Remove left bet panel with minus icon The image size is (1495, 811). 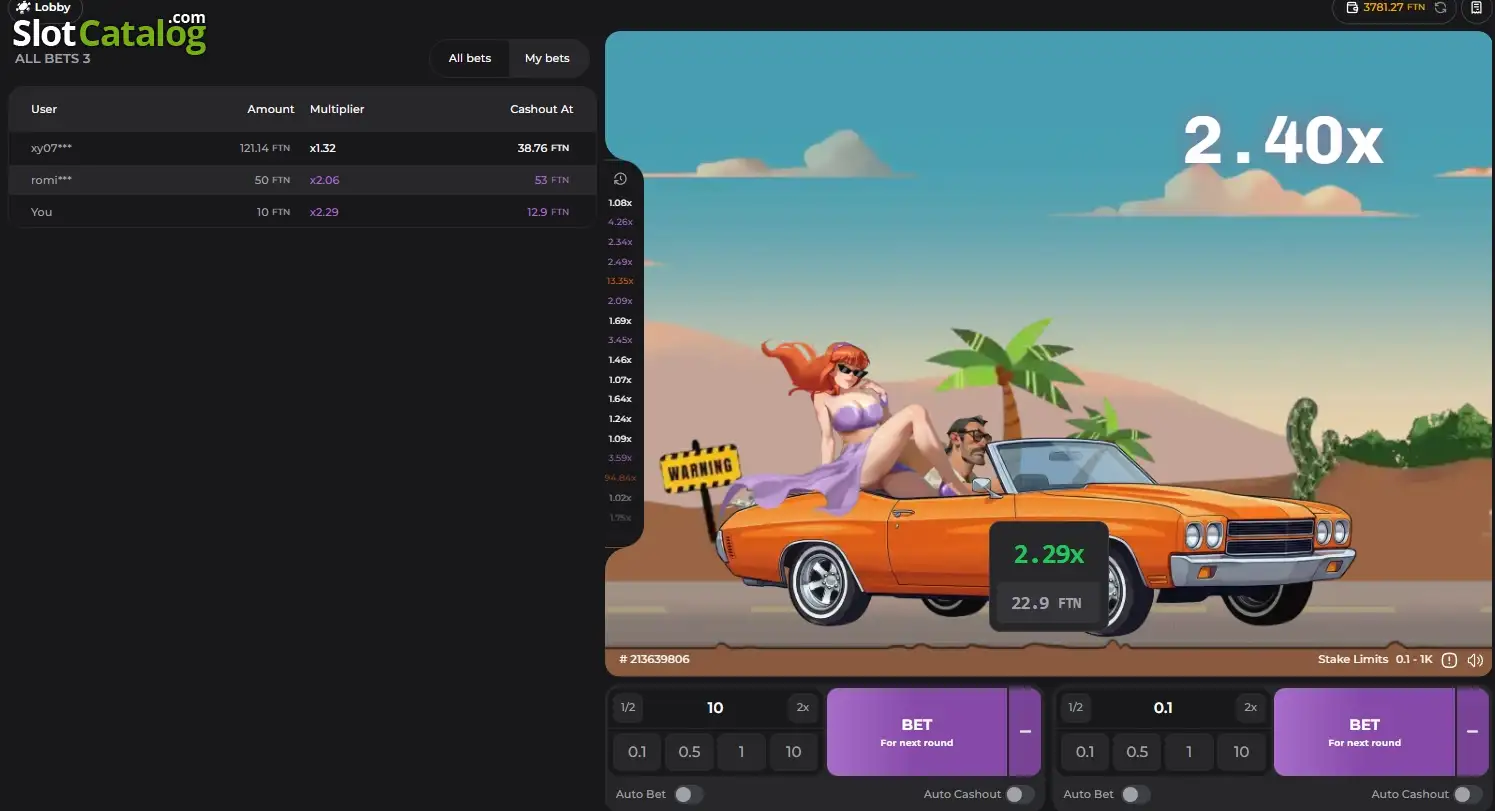coord(1025,732)
